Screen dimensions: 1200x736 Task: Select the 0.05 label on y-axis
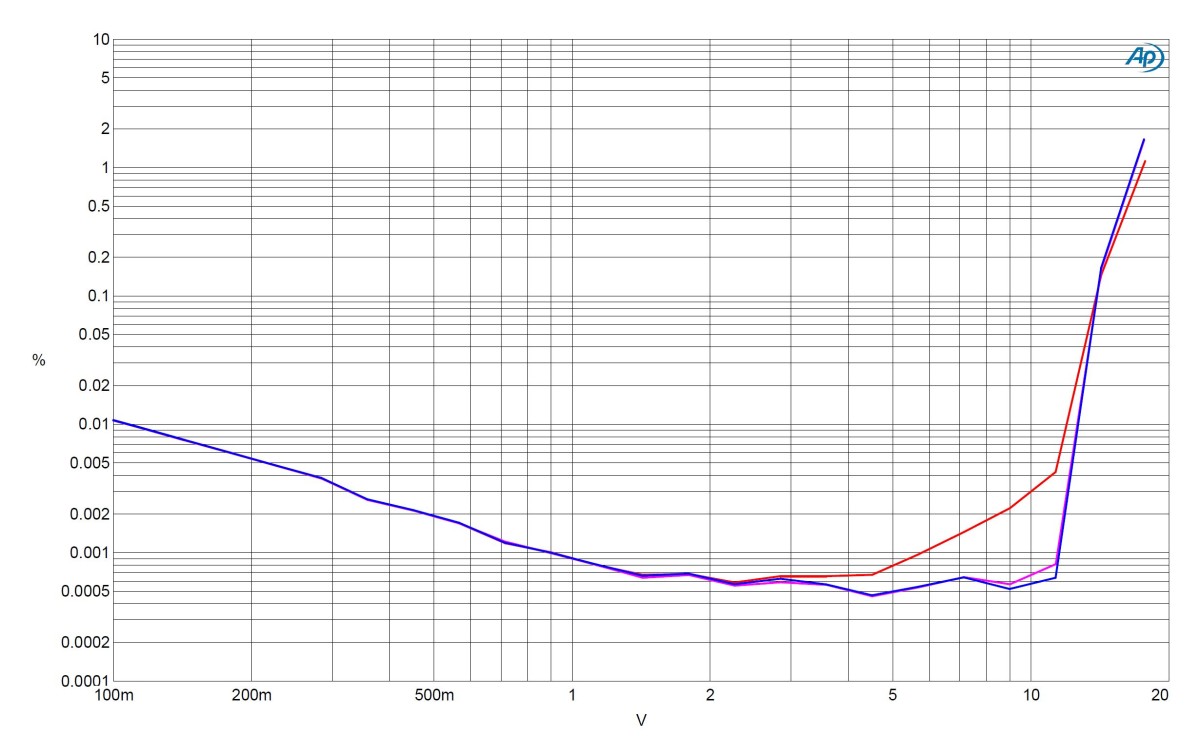[92, 334]
